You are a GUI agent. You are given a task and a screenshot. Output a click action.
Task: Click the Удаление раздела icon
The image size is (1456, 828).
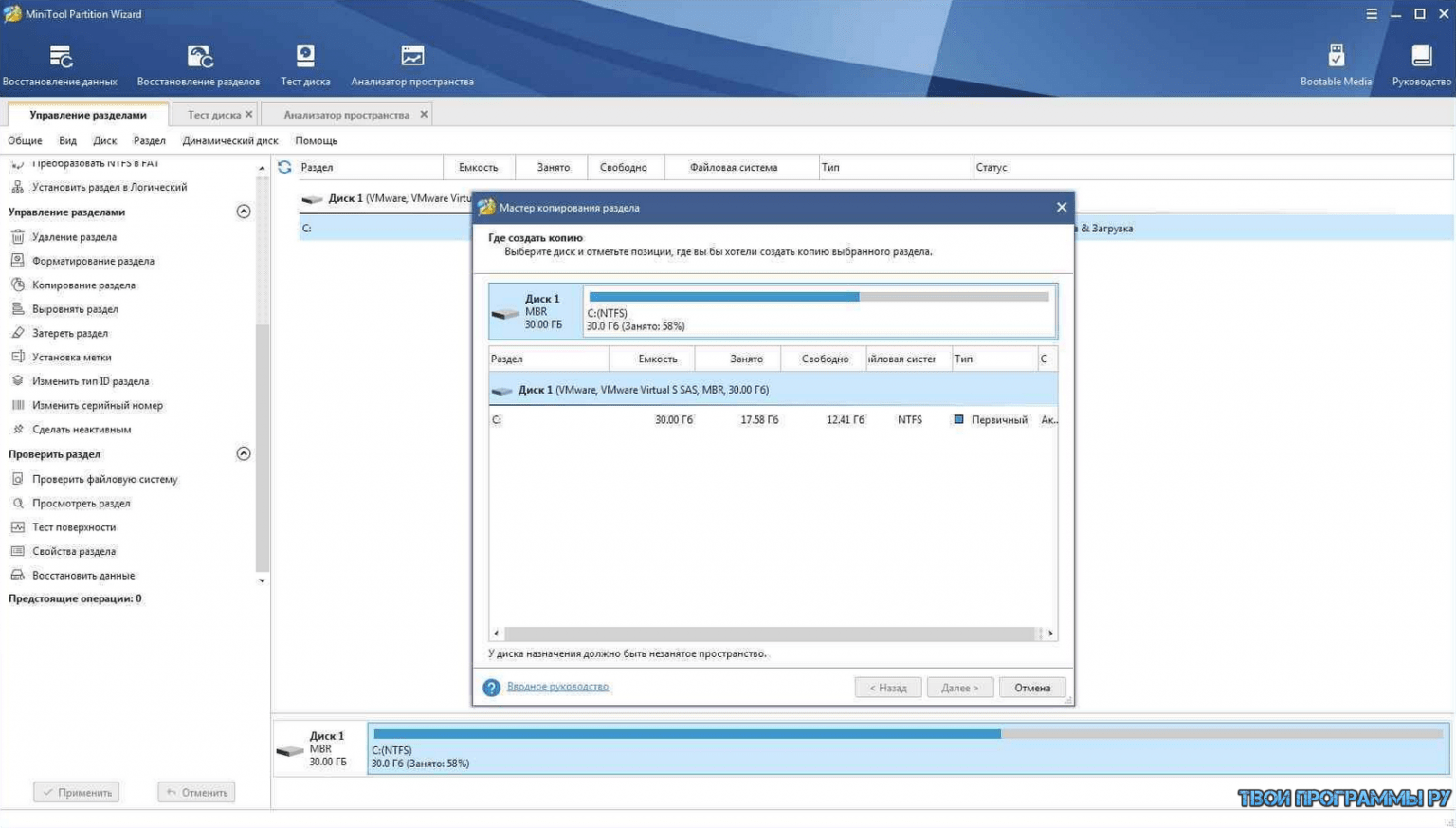pyautogui.click(x=18, y=236)
